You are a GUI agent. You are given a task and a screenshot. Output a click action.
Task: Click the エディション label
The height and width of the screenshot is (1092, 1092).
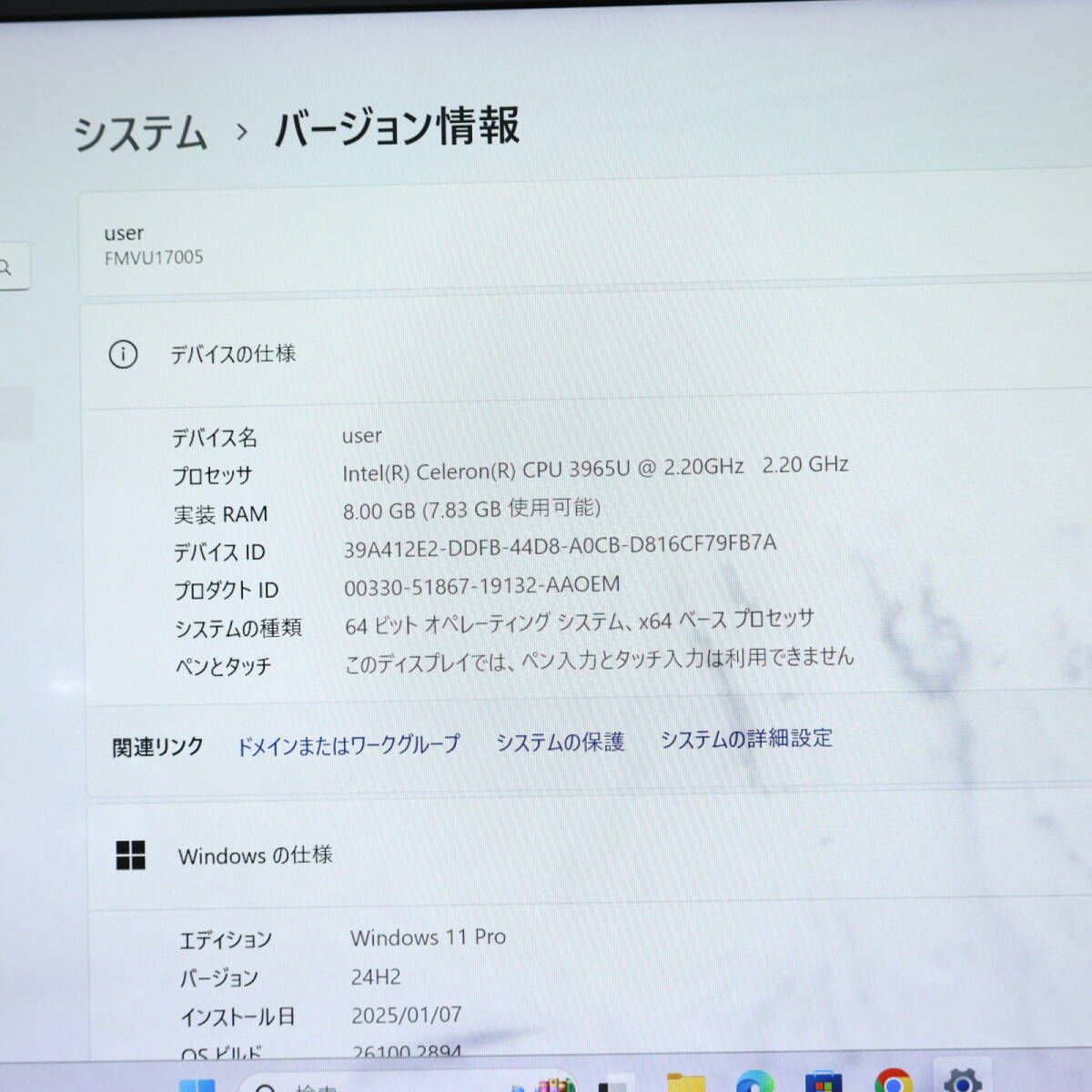[226, 940]
